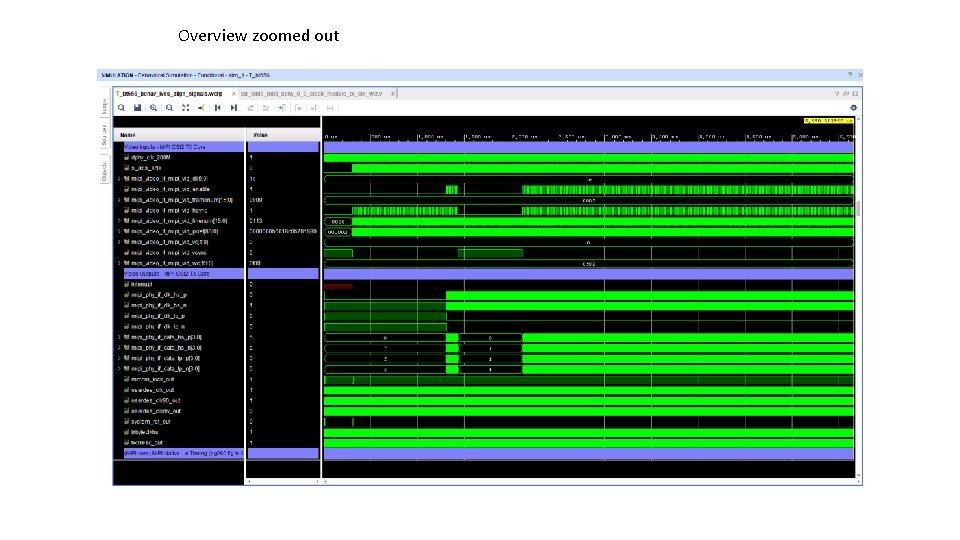Image resolution: width=960 pixels, height=540 pixels.
Task: Float the waveform window
Action: click(846, 94)
